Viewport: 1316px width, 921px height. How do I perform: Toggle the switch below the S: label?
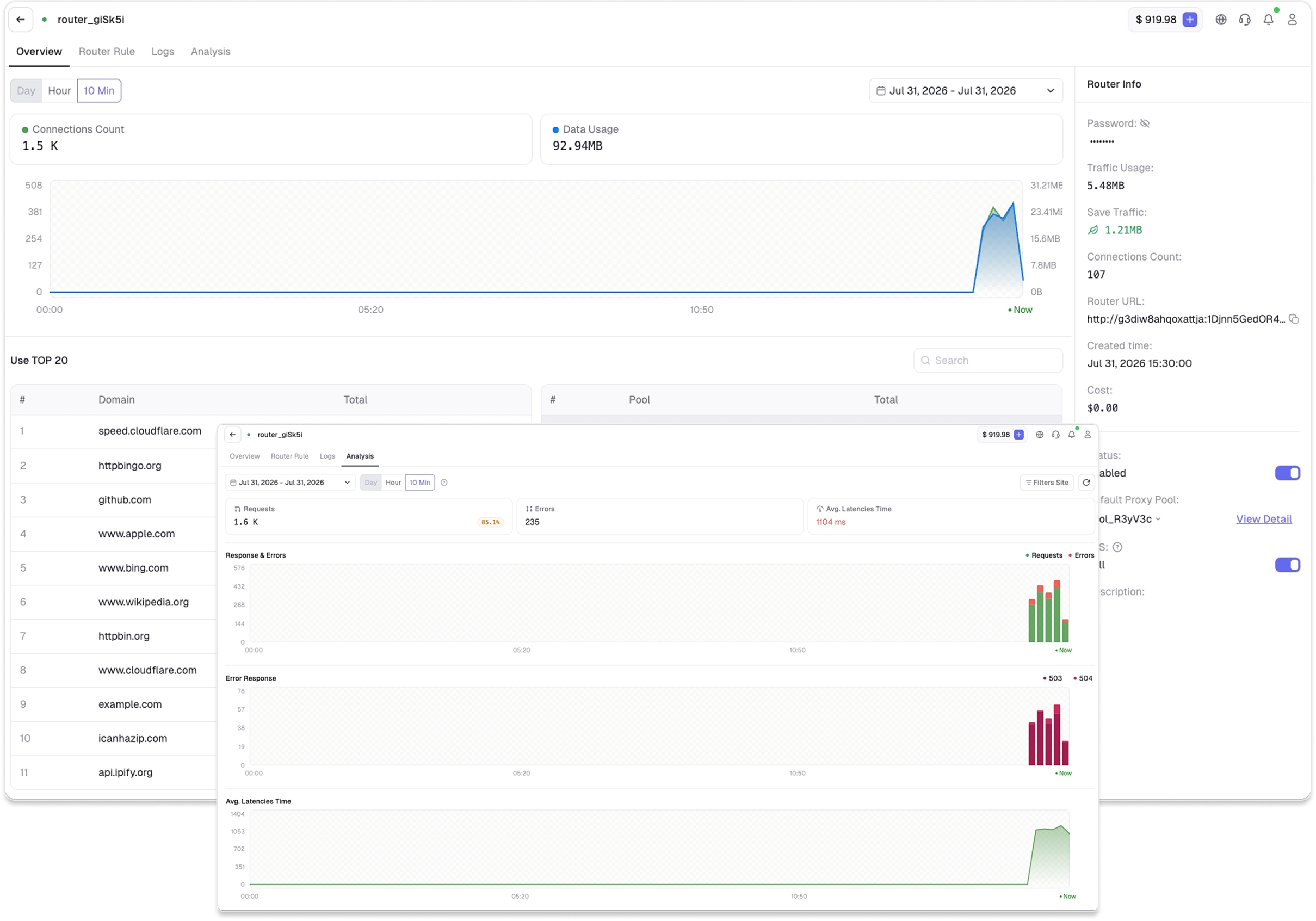pyautogui.click(x=1287, y=565)
